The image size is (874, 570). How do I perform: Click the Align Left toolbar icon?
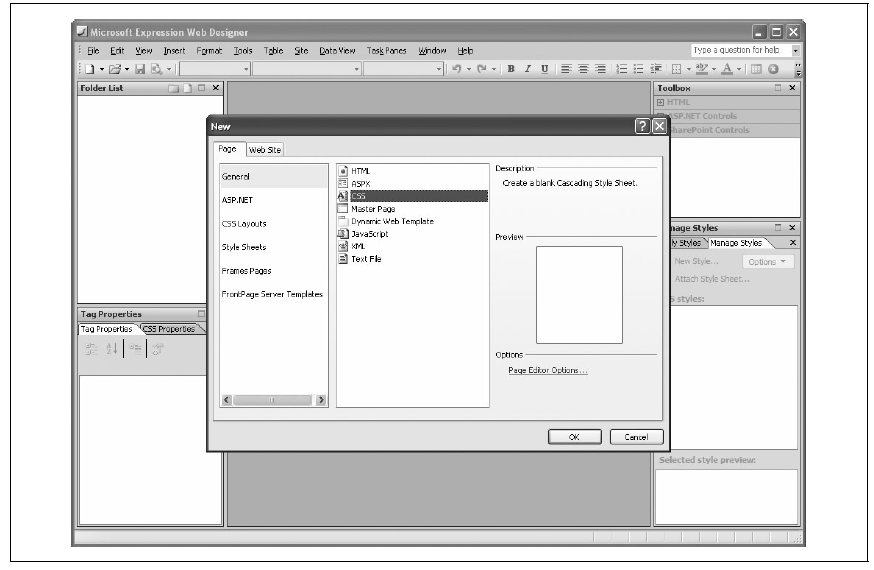click(566, 69)
